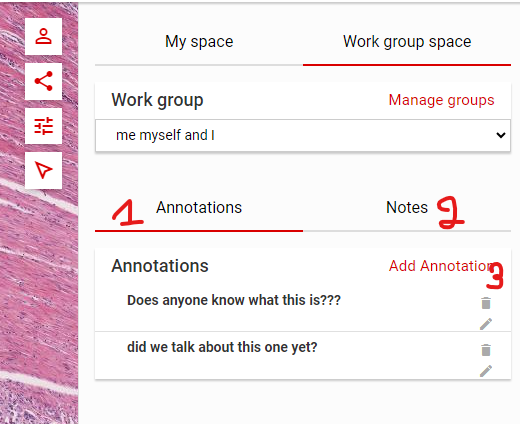Screen dimensions: 520x424
Task: Open annotation 'Does anyone know what this is???'
Action: point(234,300)
